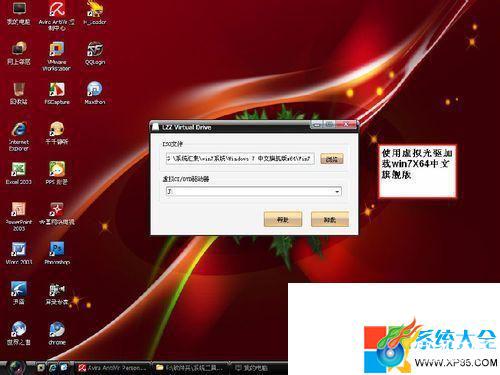Switch to Avira AntiVir taskbar button
The image size is (500, 375).
(112, 368)
